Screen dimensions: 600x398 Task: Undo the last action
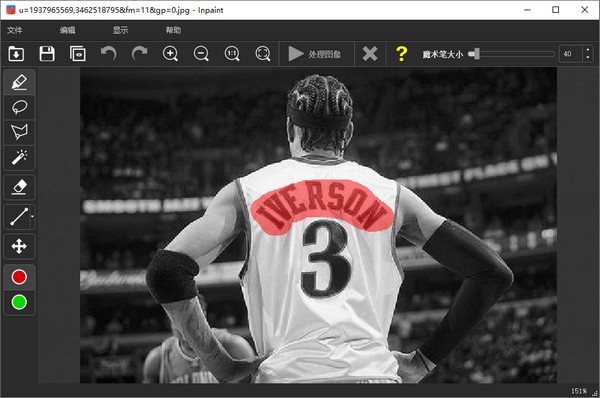(x=109, y=54)
